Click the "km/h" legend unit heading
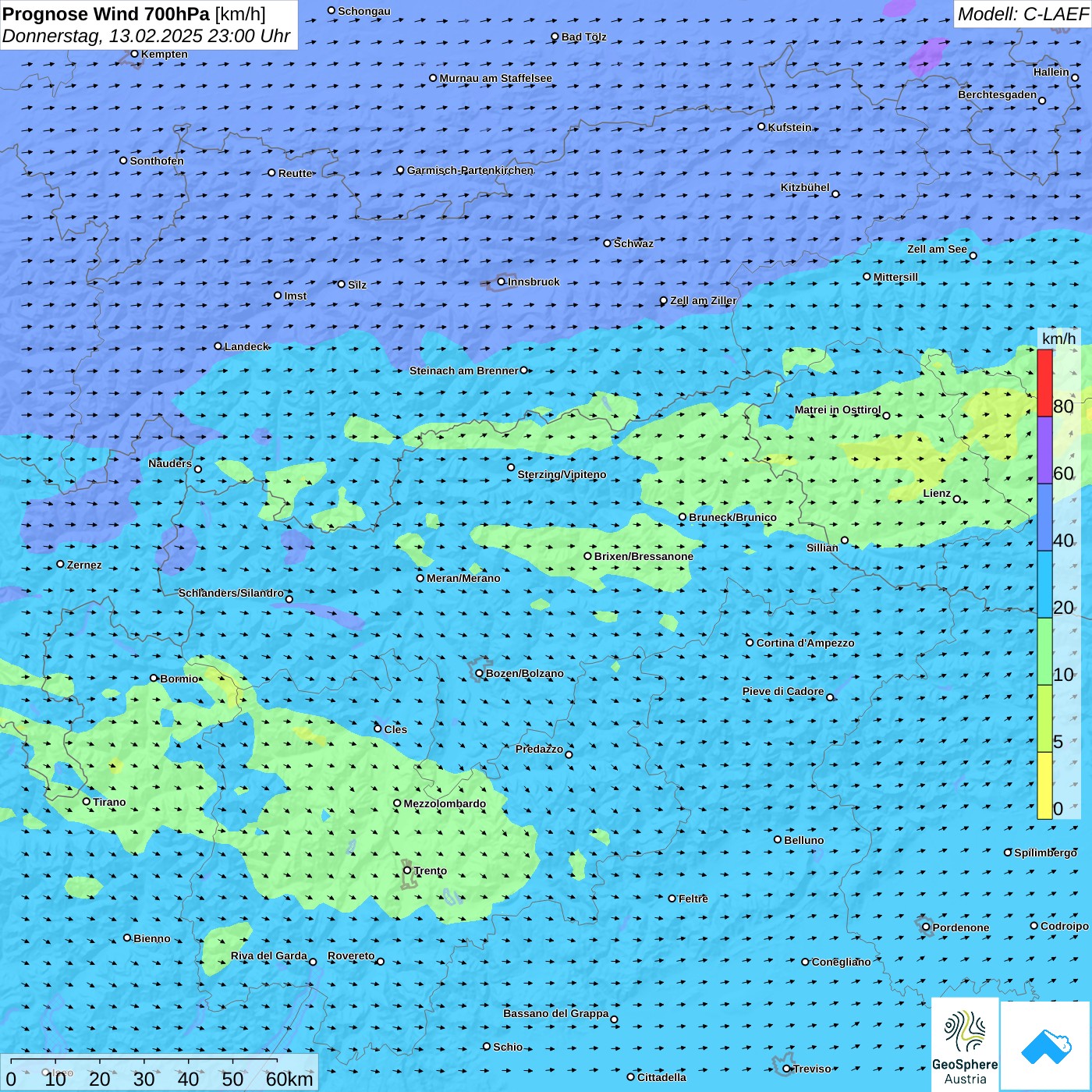This screenshot has width=1092, height=1092. [x=1058, y=339]
